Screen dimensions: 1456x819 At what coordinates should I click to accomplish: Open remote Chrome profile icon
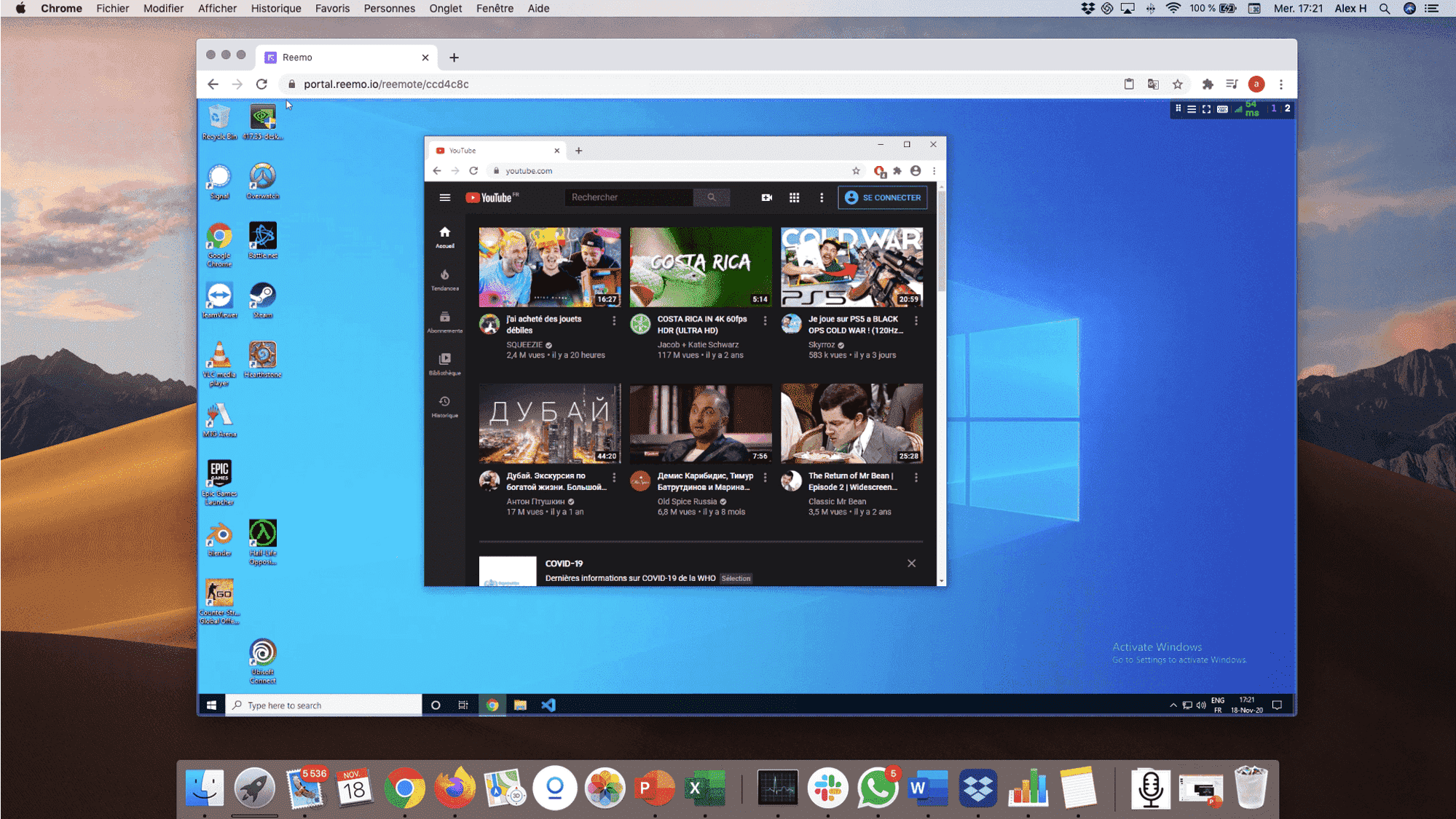(x=916, y=171)
